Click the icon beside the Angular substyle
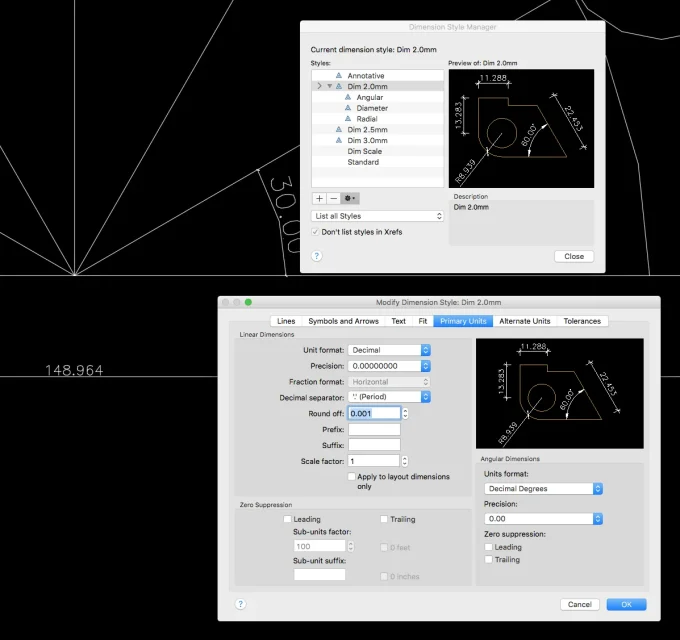The height and width of the screenshot is (640, 680). coord(348,97)
